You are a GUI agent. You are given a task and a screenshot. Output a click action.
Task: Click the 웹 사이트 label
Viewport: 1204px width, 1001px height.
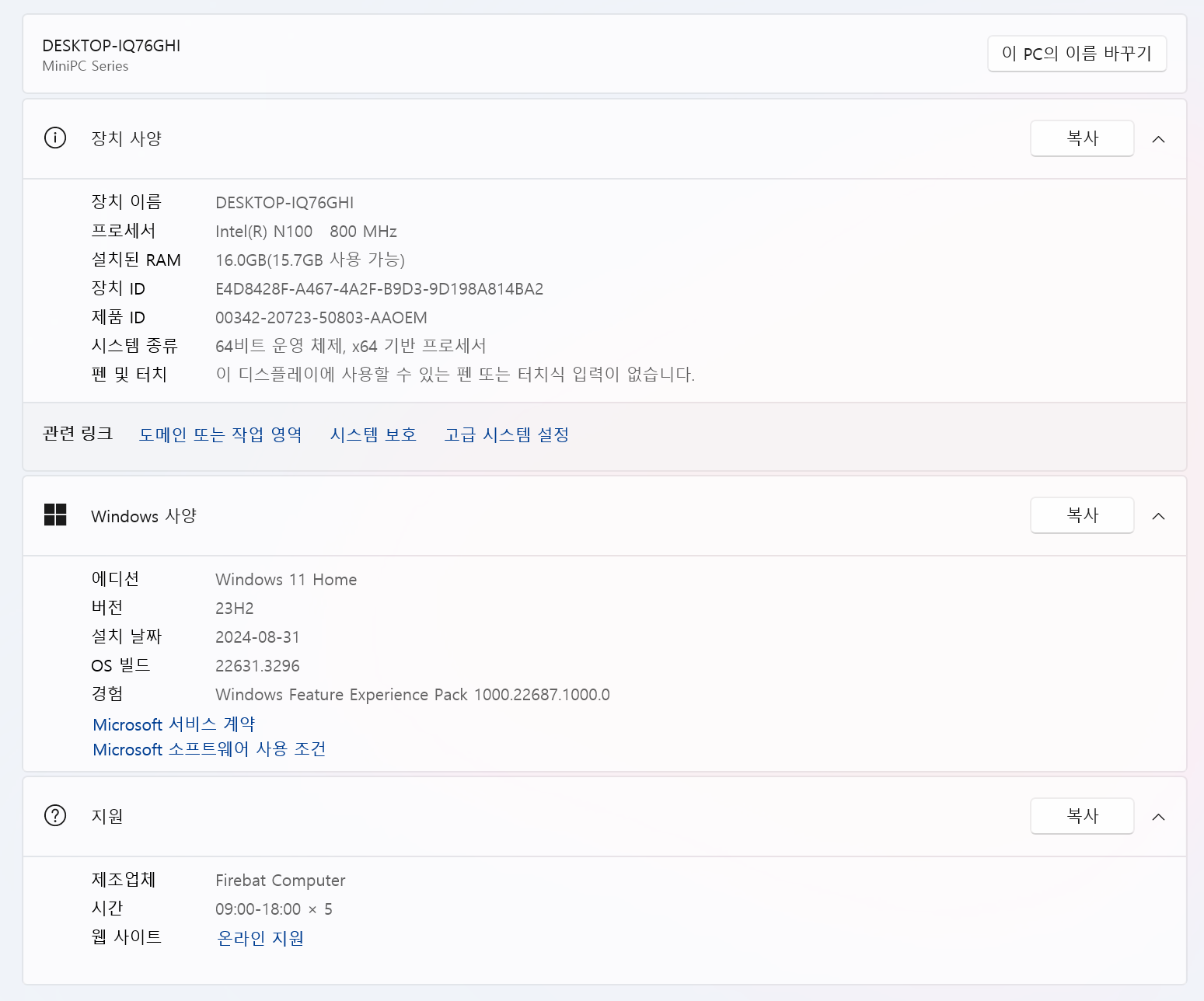click(x=126, y=937)
